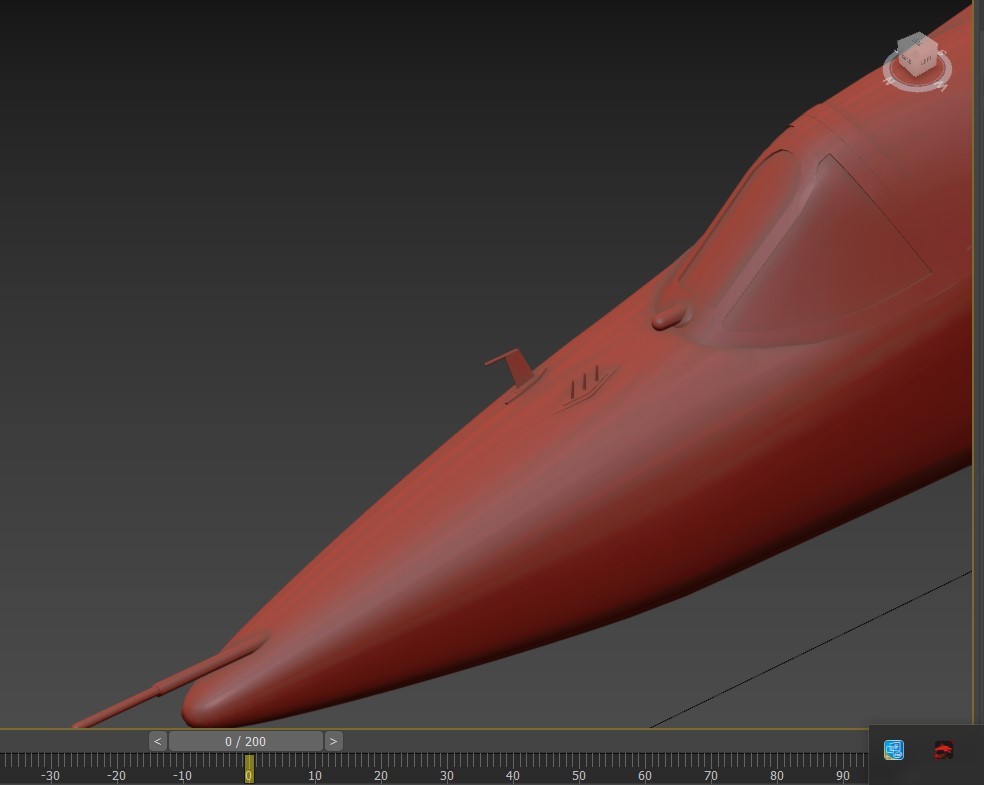Viewport: 984px width, 785px height.
Task: Click the LEFT face of the ViewCube
Action: click(x=926, y=61)
